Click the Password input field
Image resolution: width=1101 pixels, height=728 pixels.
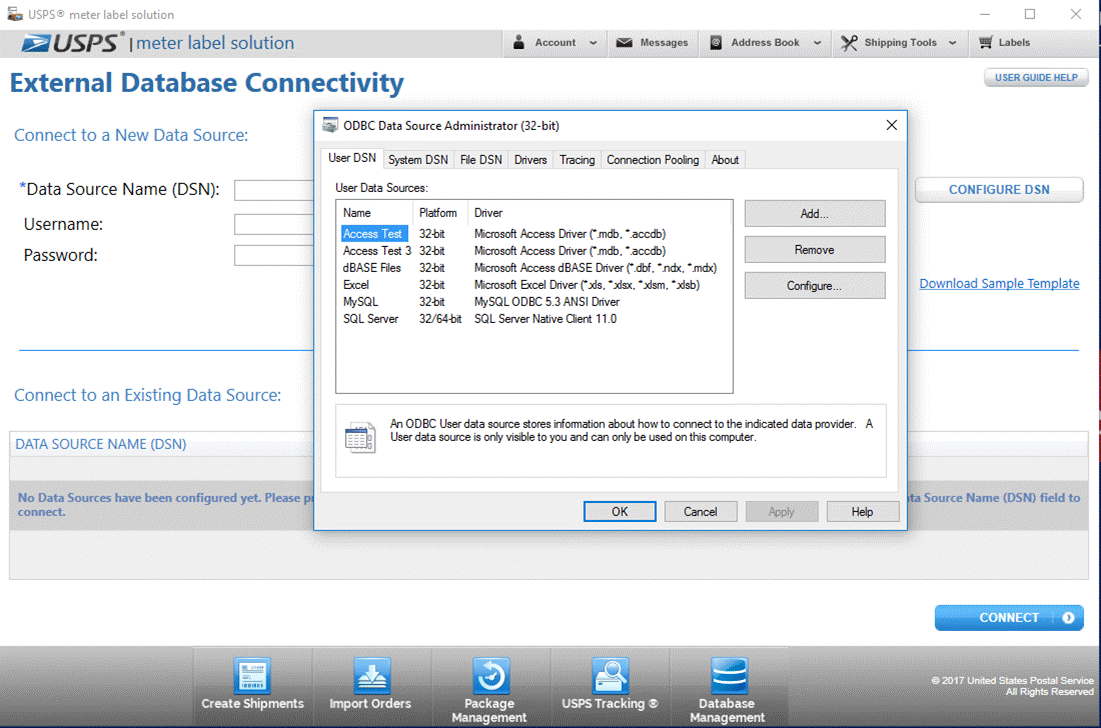[274, 255]
